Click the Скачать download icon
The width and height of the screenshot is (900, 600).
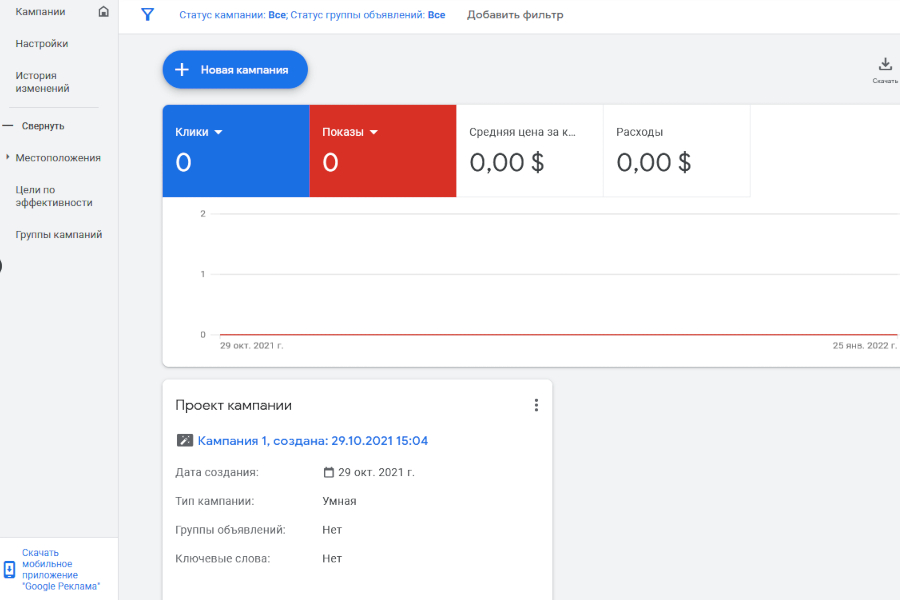coord(885,65)
